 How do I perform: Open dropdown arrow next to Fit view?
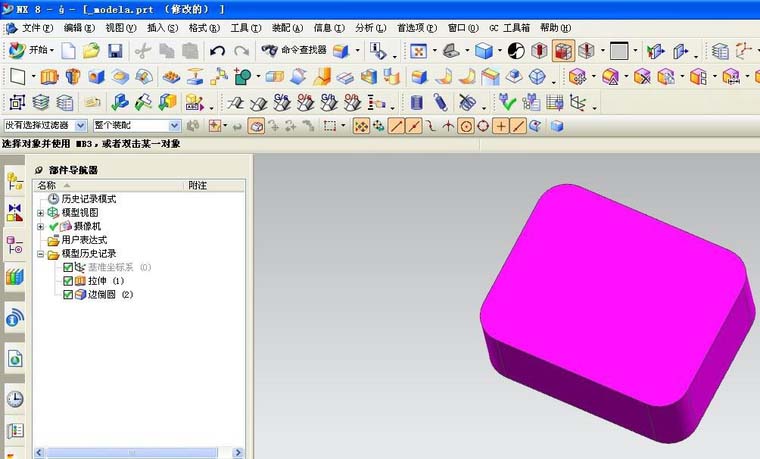(x=434, y=50)
